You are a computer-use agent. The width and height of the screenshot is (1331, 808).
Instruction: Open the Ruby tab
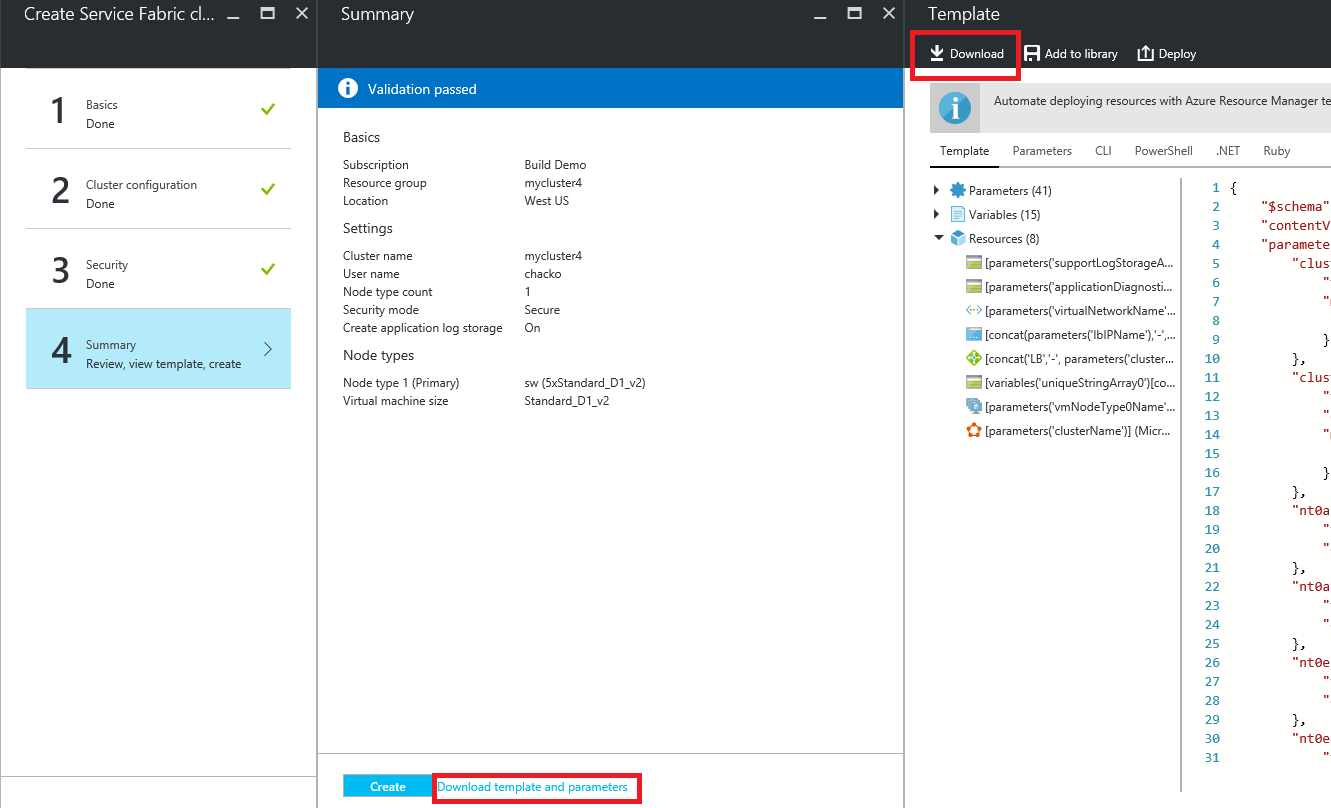(x=1277, y=151)
